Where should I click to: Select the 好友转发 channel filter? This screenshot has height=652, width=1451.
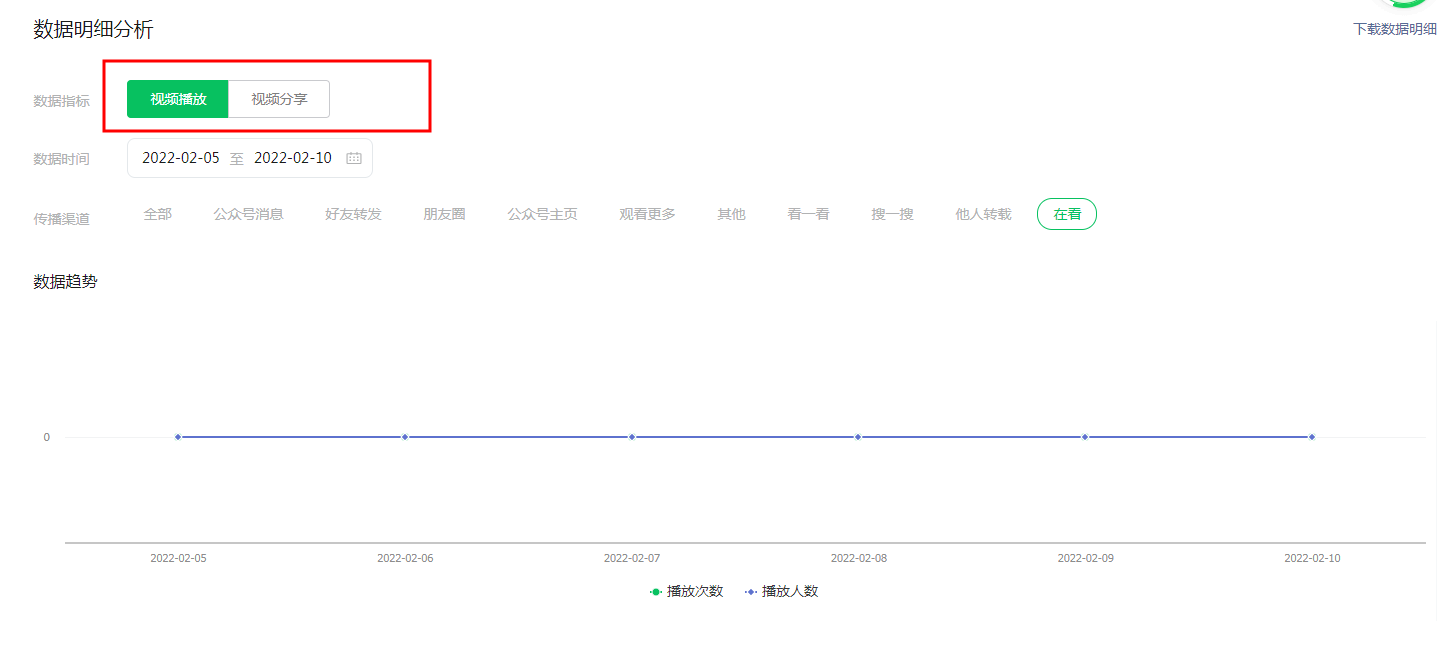[354, 214]
